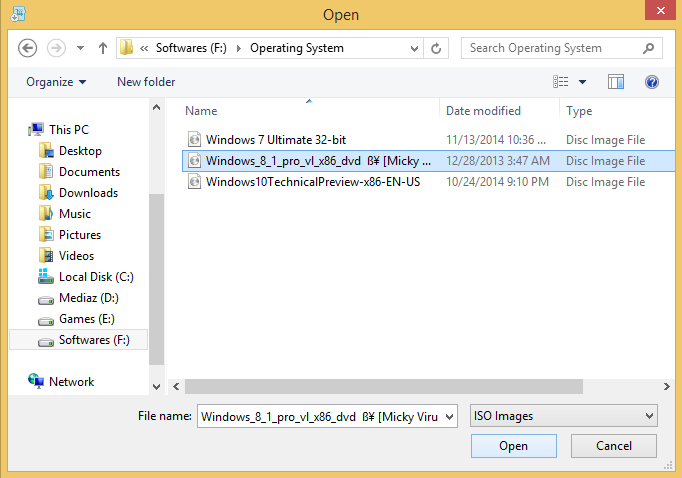Create a New folder
Screen dimensions: 682x478
[146, 82]
